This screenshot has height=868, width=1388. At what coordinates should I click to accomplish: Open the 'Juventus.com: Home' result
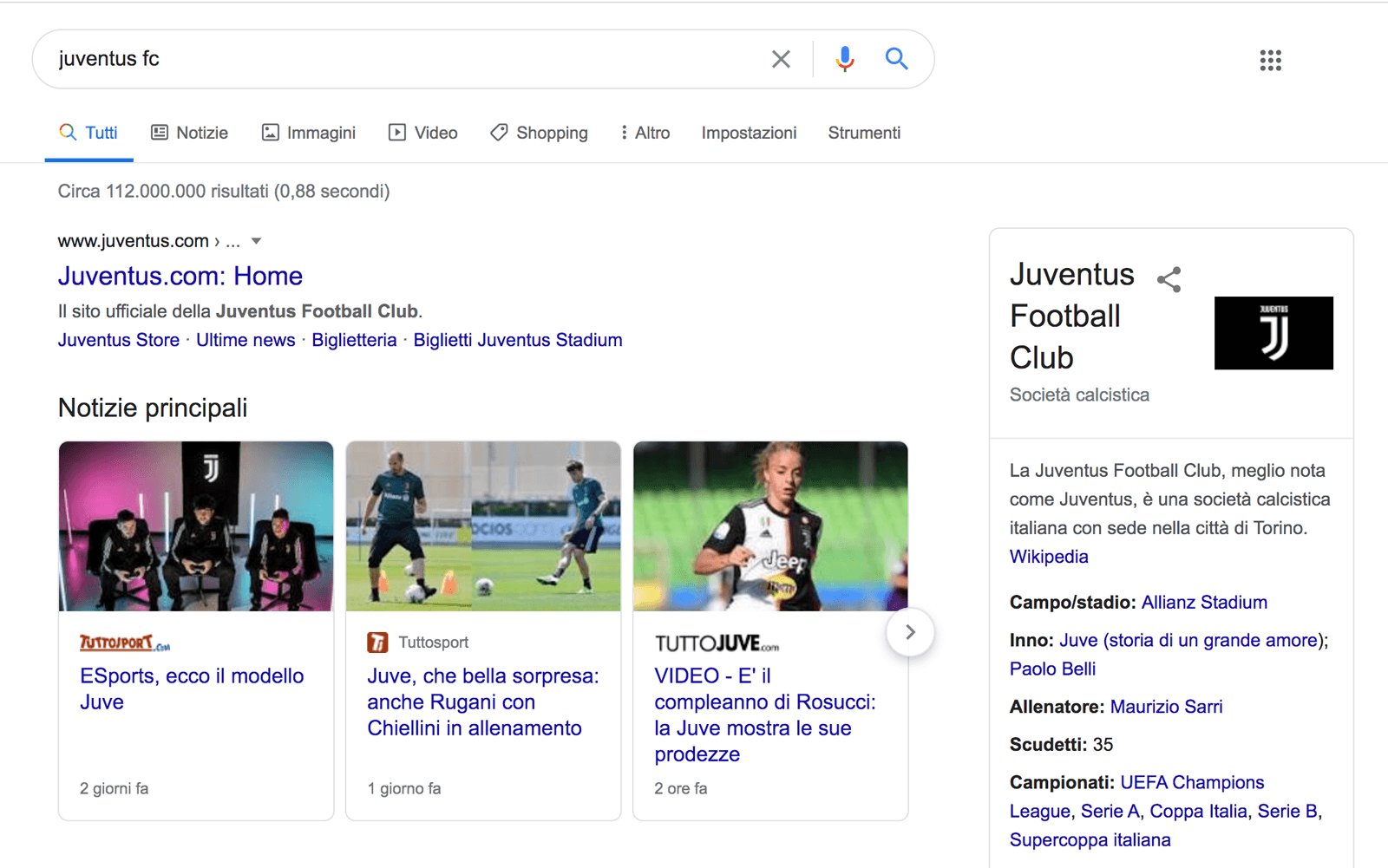coord(180,276)
